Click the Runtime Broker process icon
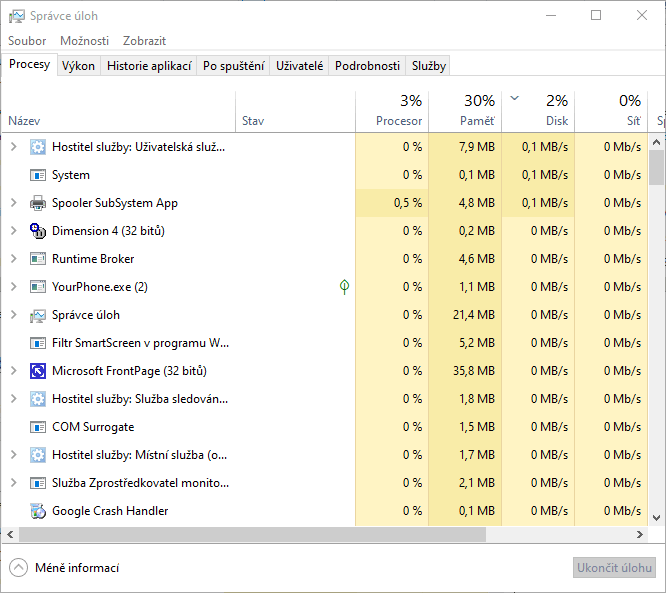Screen dimensions: 666x593 38,259
